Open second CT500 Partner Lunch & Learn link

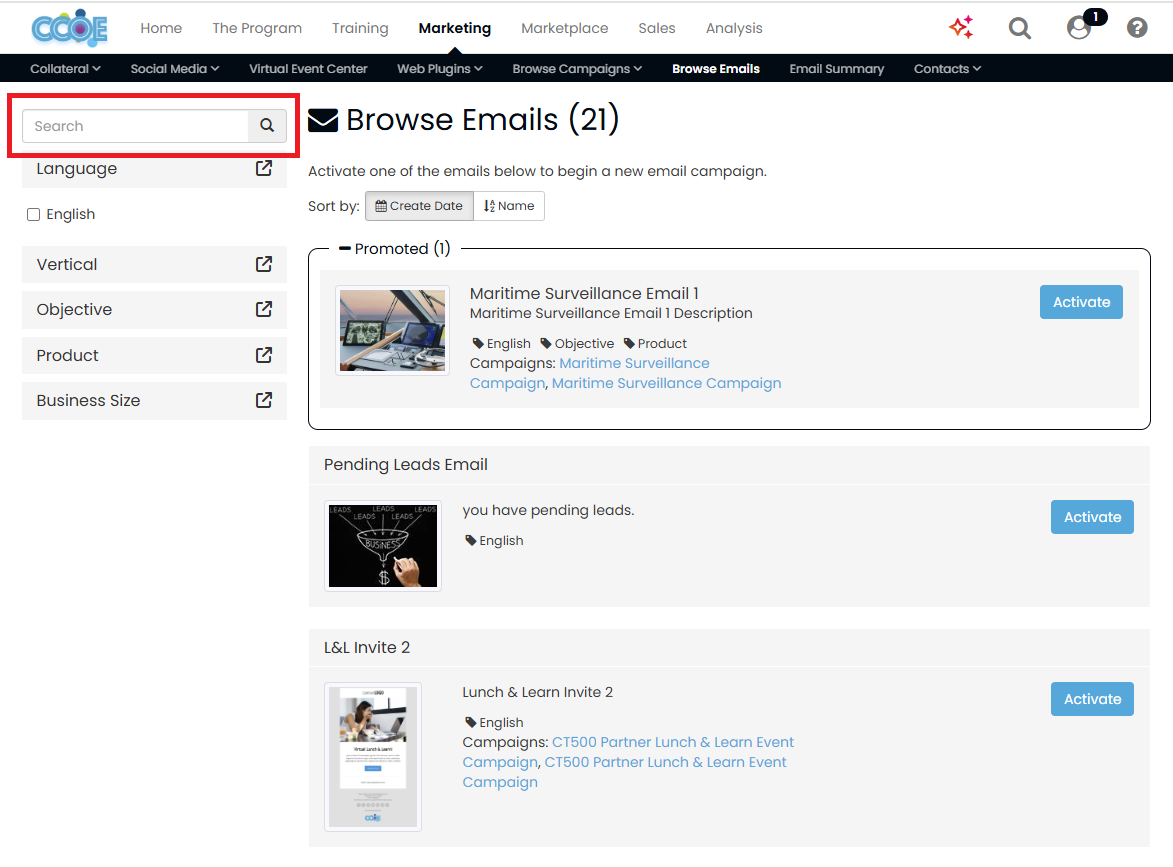coord(666,762)
